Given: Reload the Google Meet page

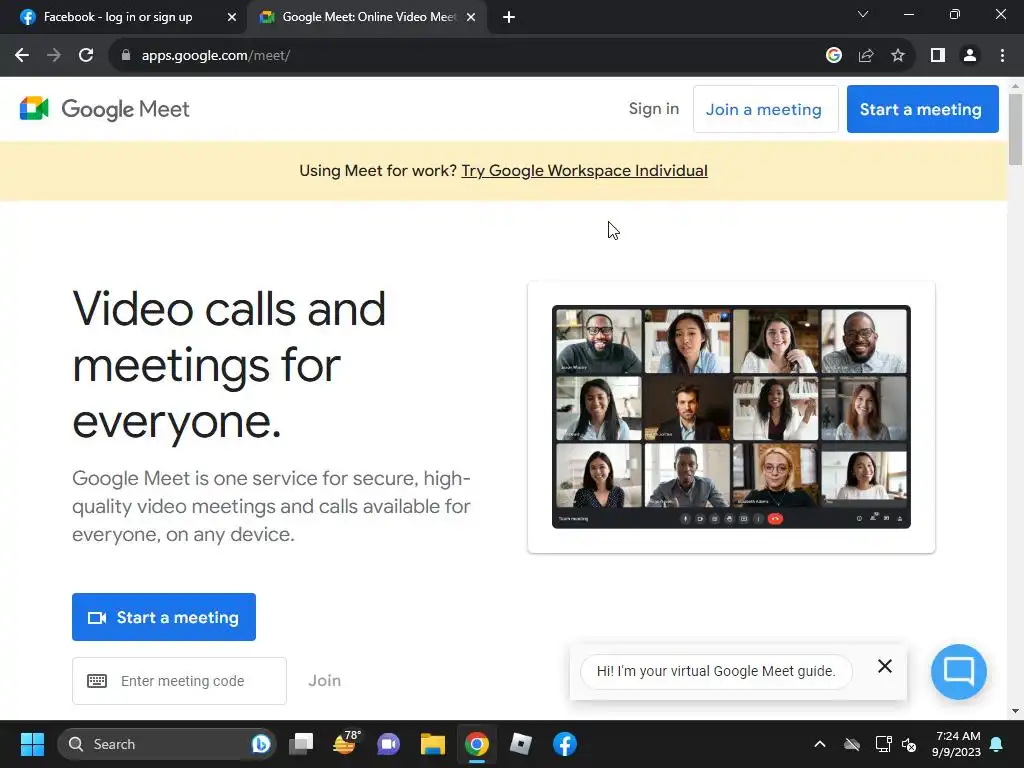Looking at the screenshot, I should click(x=86, y=56).
